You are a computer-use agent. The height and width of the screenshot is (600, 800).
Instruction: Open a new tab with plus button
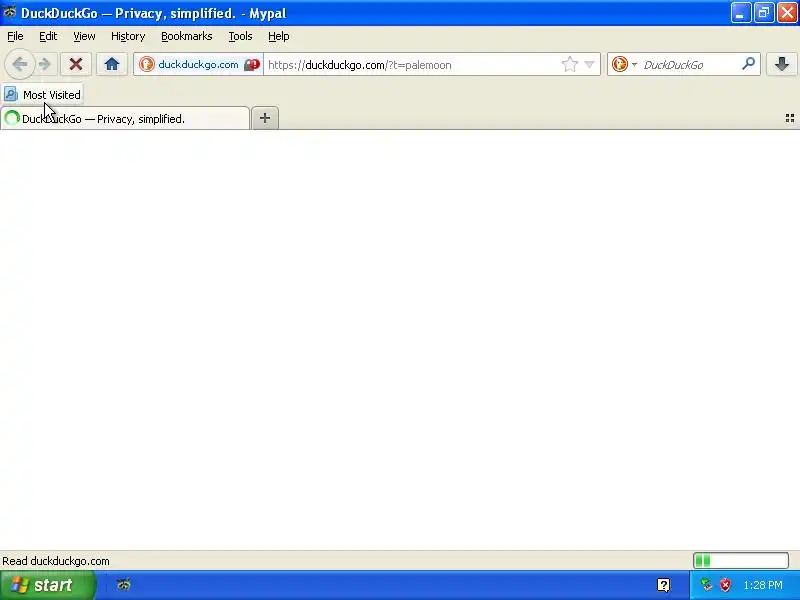coord(265,118)
